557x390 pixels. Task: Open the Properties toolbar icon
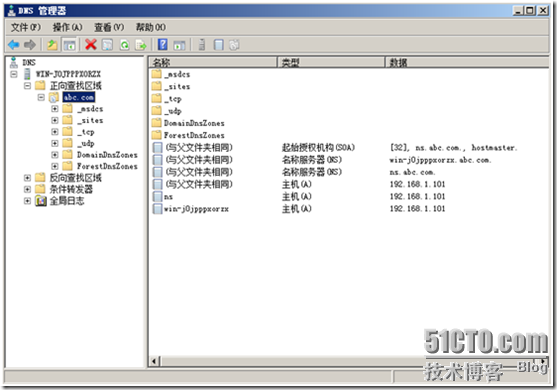click(107, 45)
